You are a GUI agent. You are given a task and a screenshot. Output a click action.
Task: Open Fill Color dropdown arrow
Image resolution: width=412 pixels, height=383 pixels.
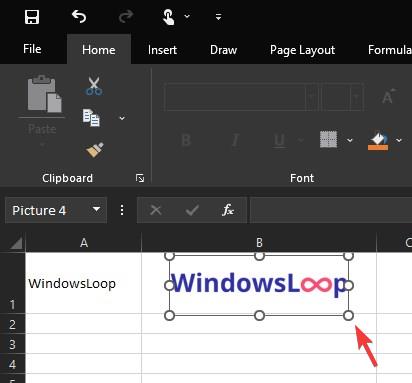(x=399, y=140)
